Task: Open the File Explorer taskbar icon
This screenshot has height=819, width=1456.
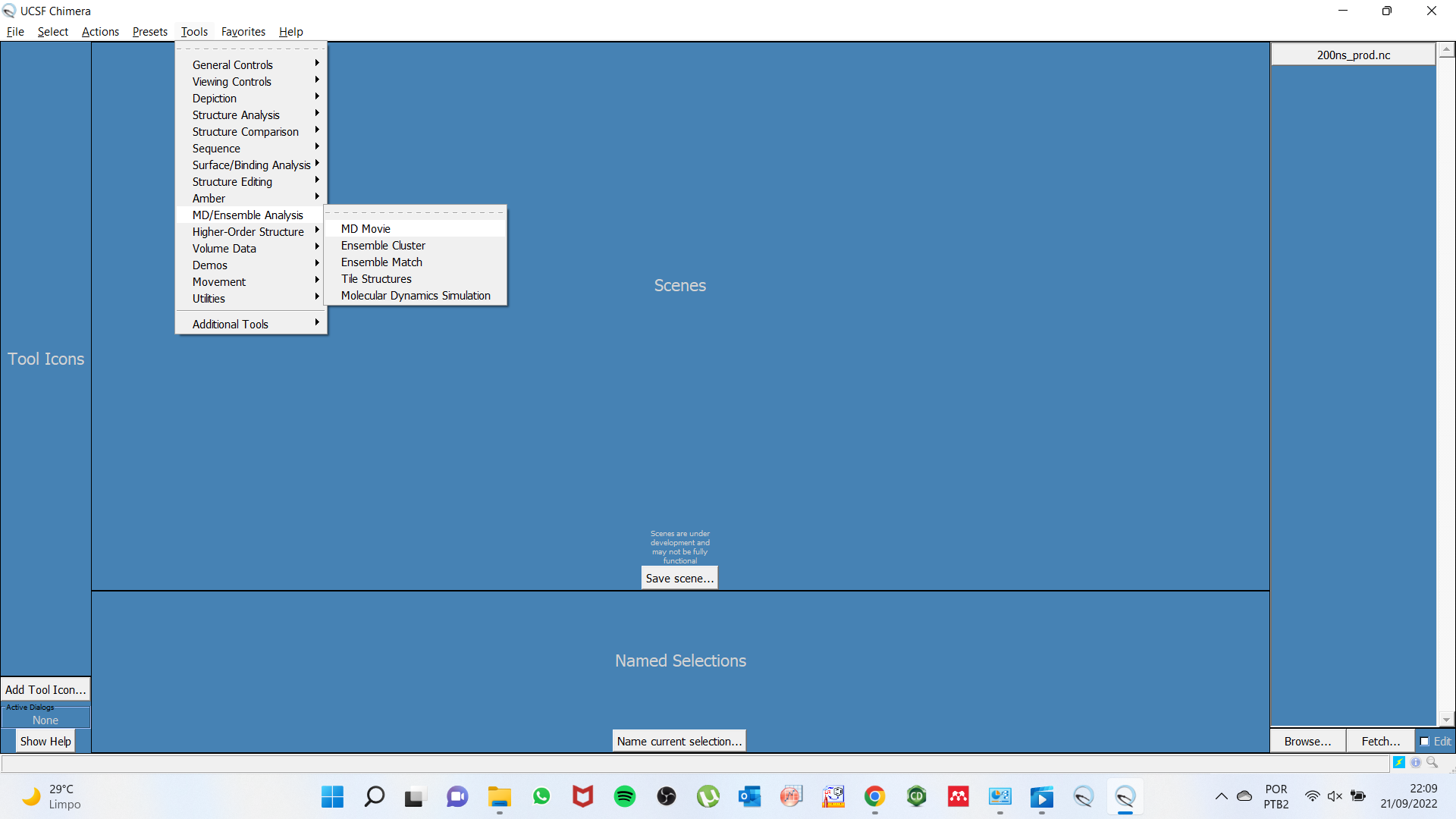Action: [499, 796]
